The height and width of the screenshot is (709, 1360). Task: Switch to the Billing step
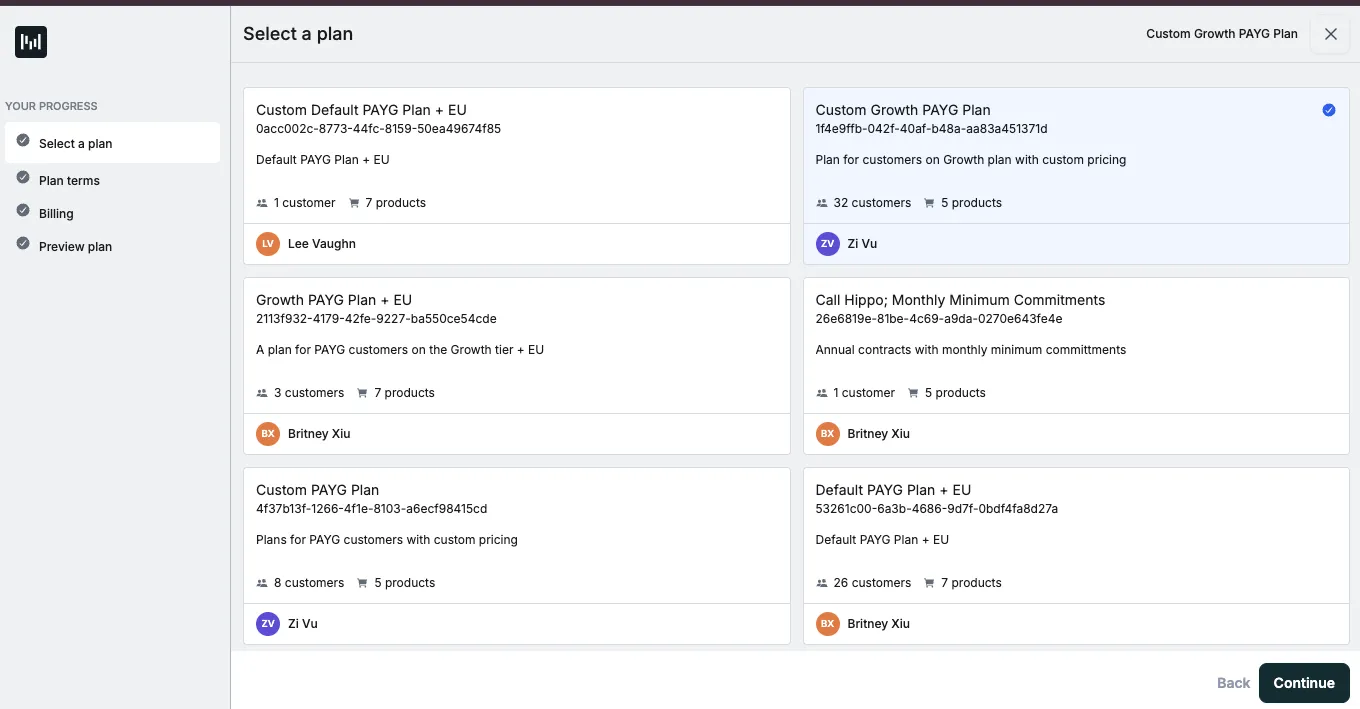coord(56,214)
